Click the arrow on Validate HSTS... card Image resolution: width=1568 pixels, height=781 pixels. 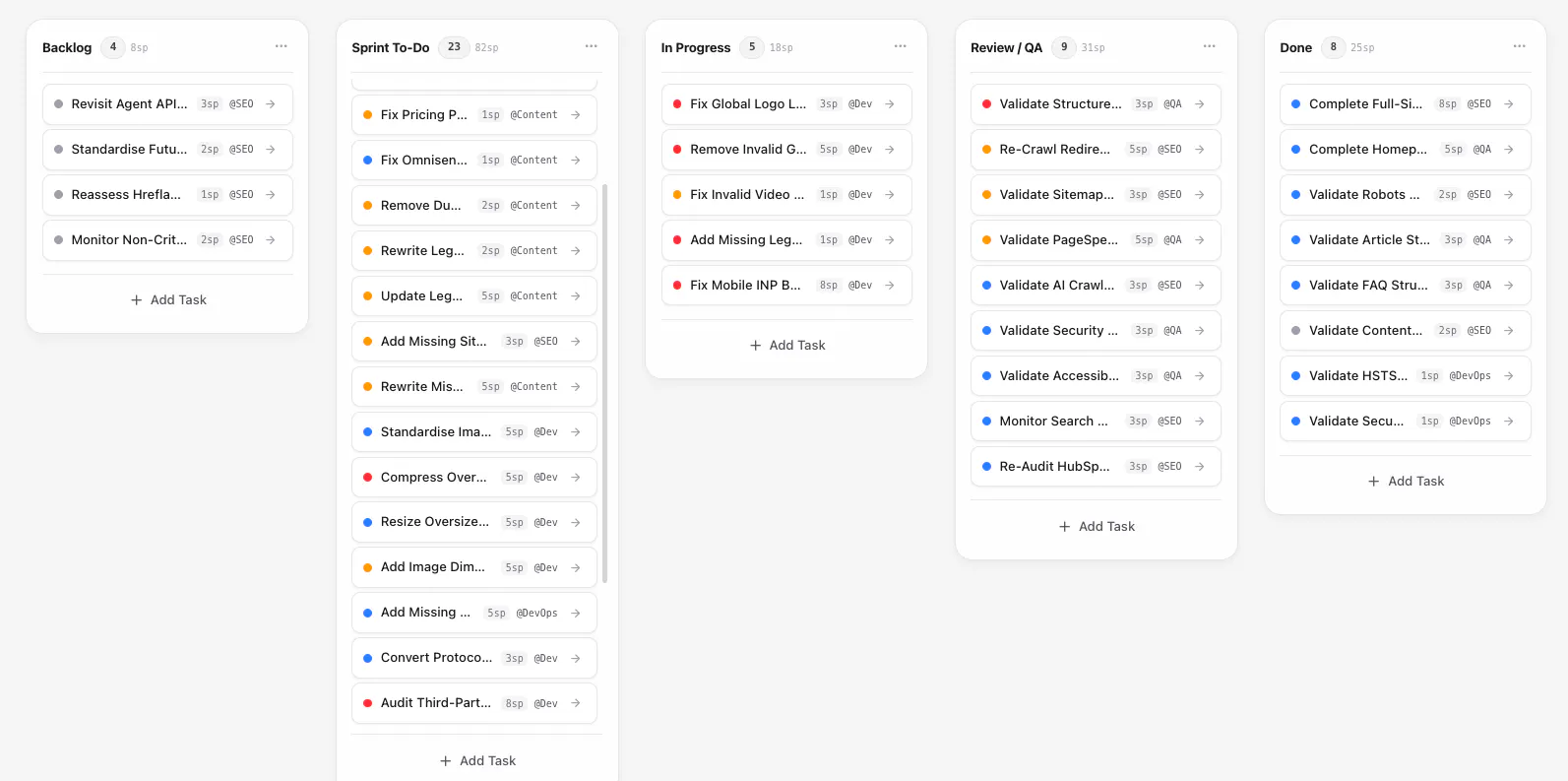click(1509, 376)
